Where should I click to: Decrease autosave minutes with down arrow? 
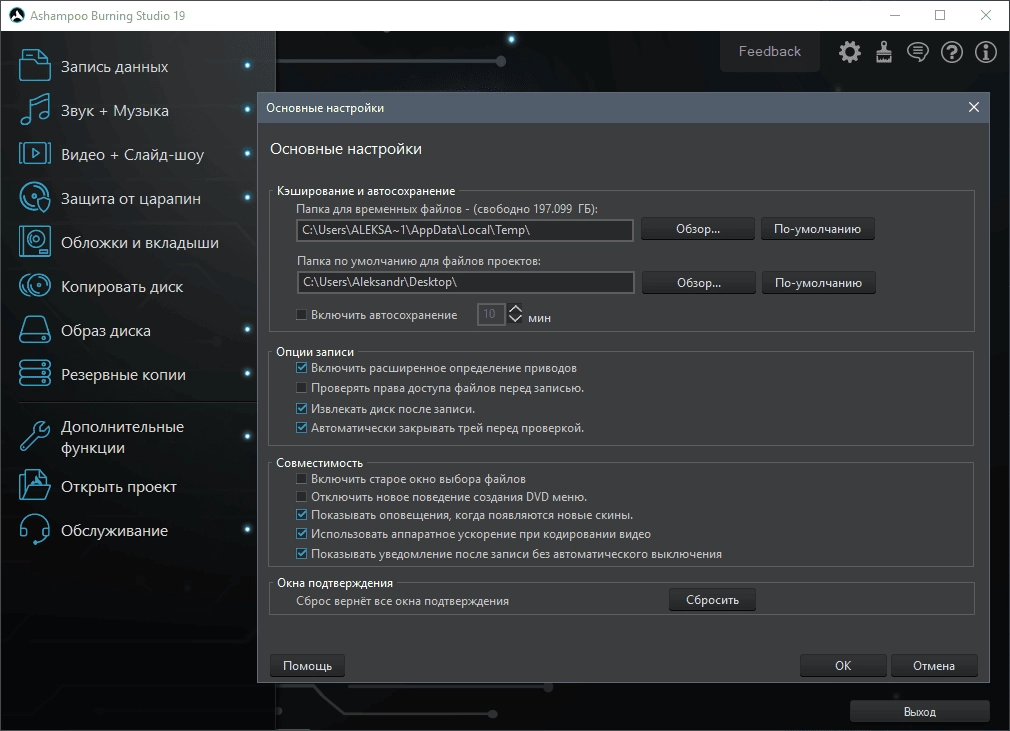(515, 319)
